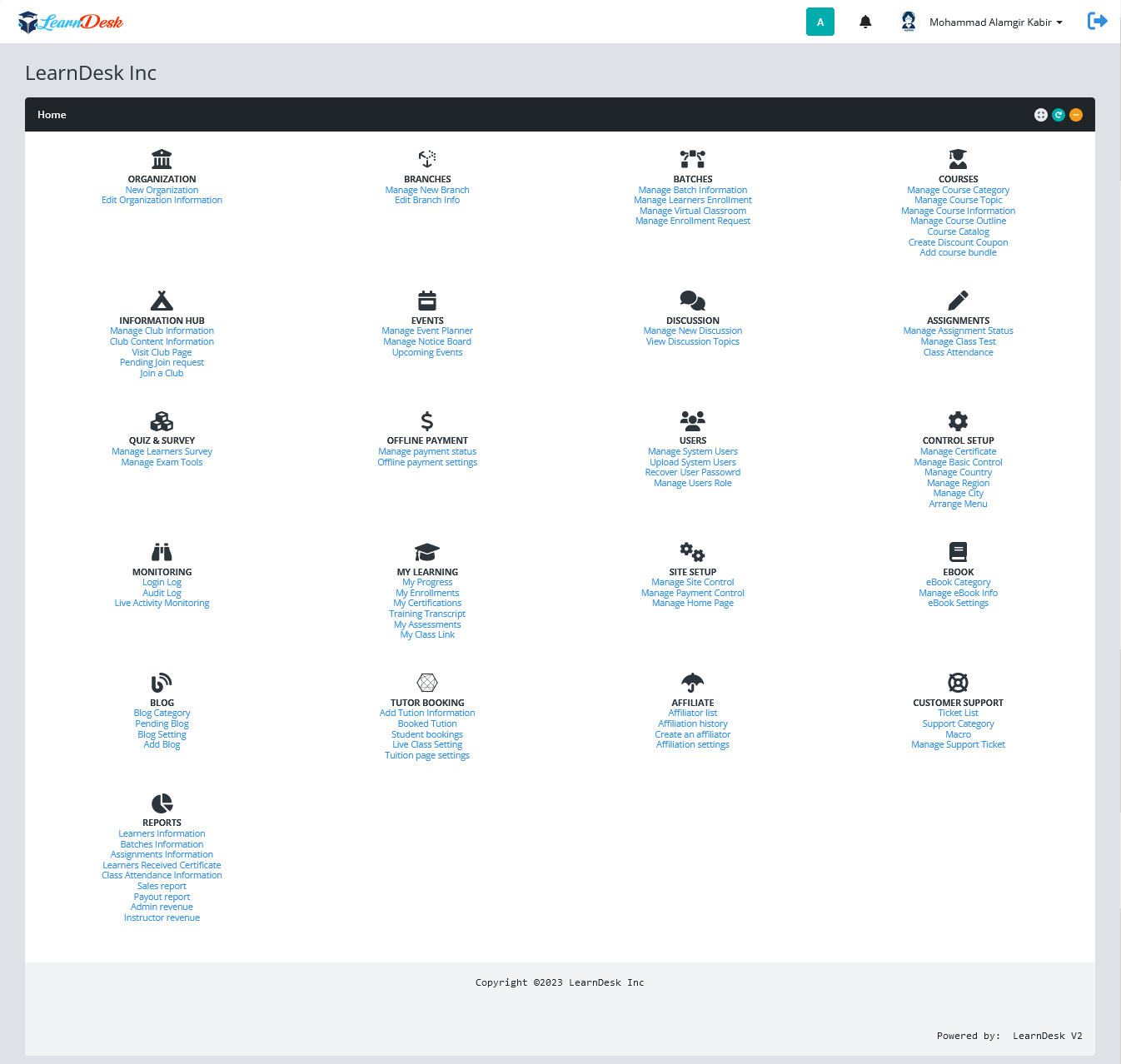Click the Control Setup gear icon
The width and height of the screenshot is (1121, 1064).
pos(959,420)
